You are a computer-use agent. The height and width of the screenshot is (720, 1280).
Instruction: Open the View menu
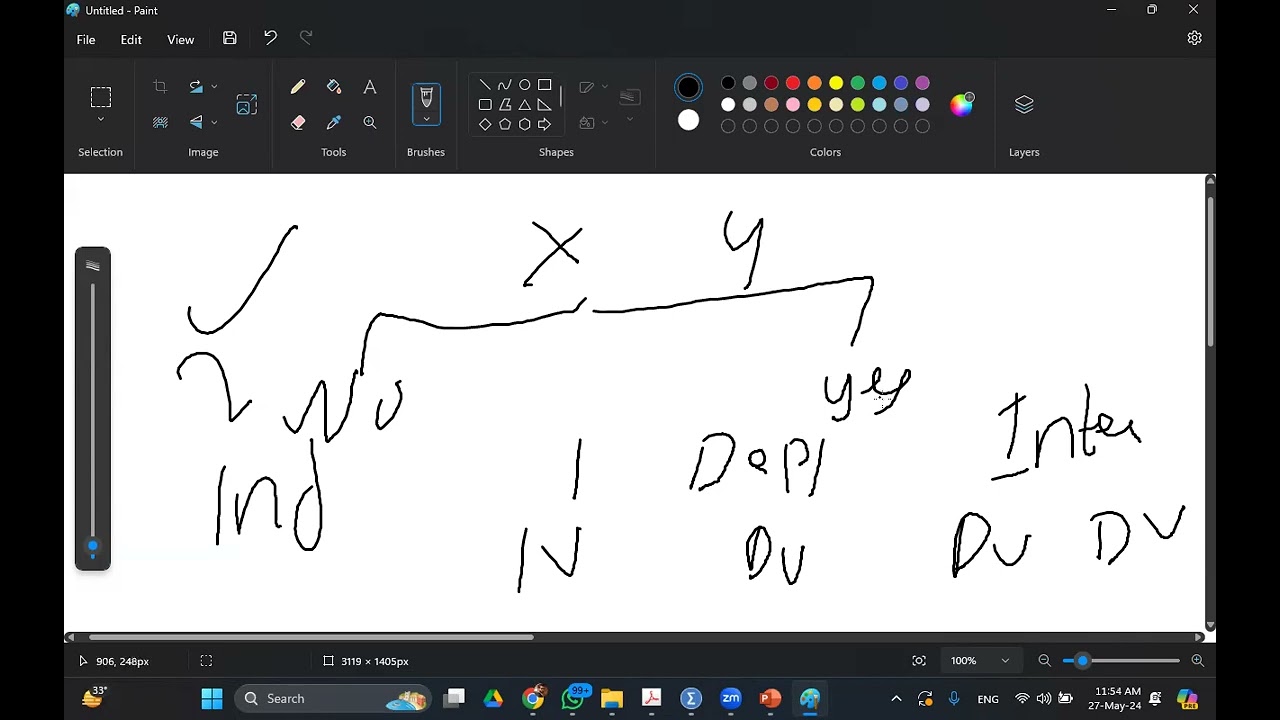click(x=180, y=39)
